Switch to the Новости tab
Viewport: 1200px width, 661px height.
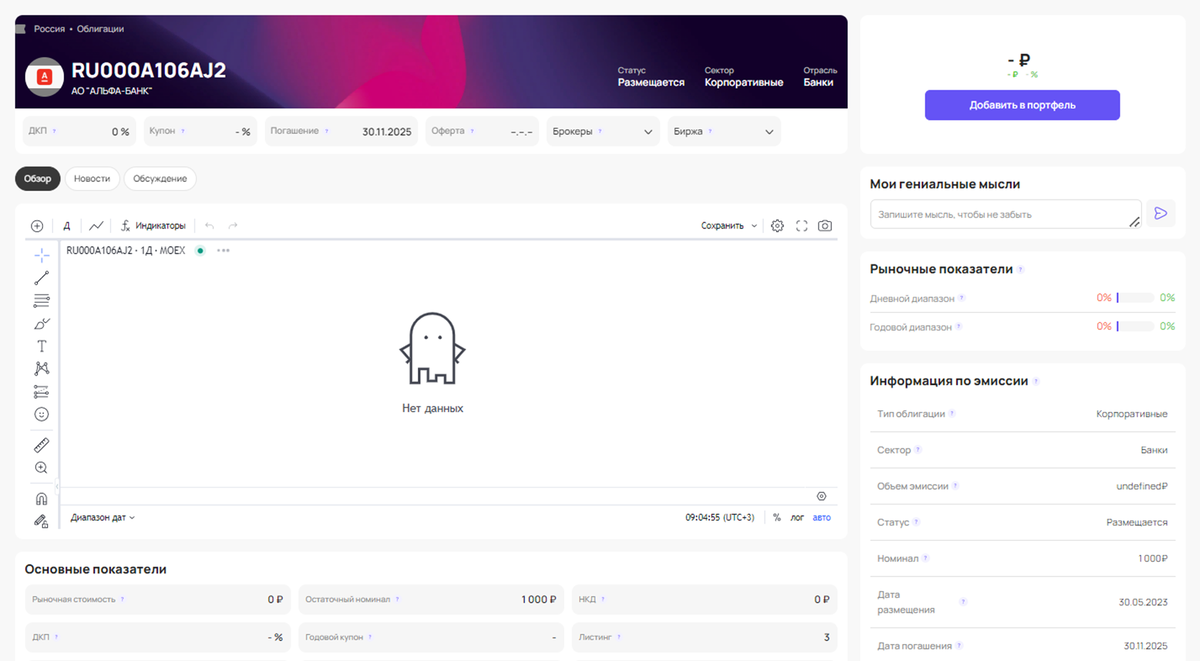coord(92,179)
